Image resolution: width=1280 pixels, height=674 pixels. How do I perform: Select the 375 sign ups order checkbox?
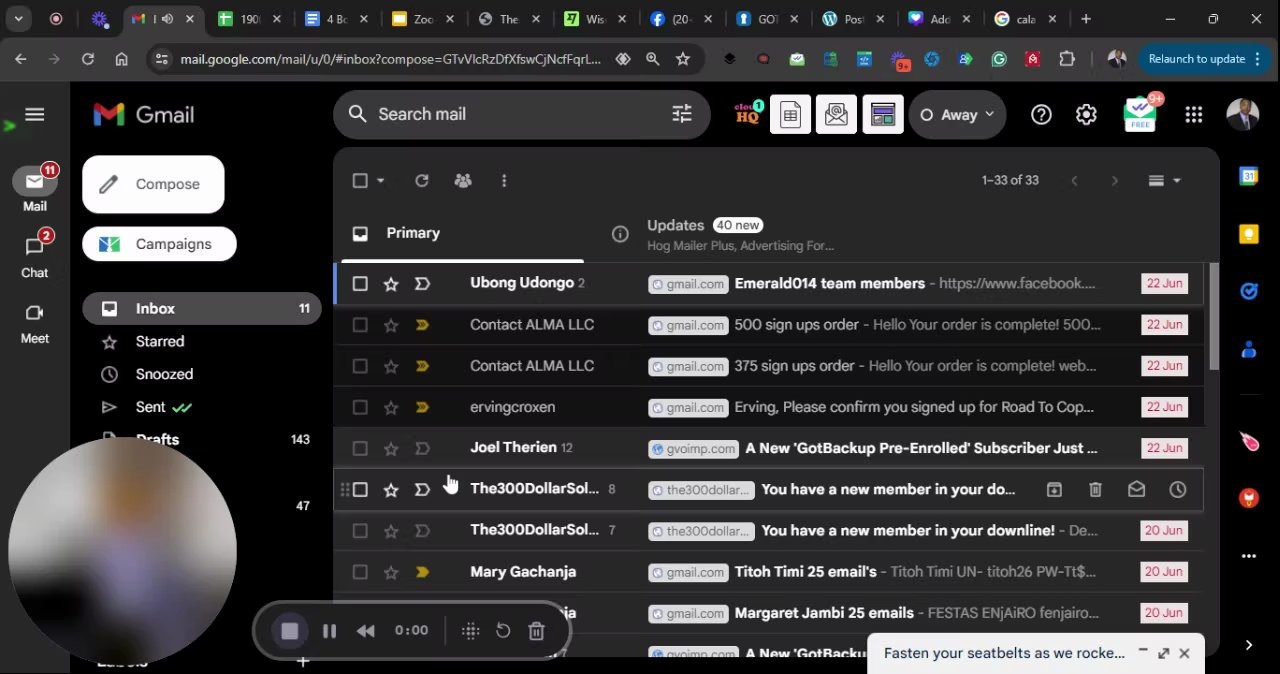pos(360,366)
